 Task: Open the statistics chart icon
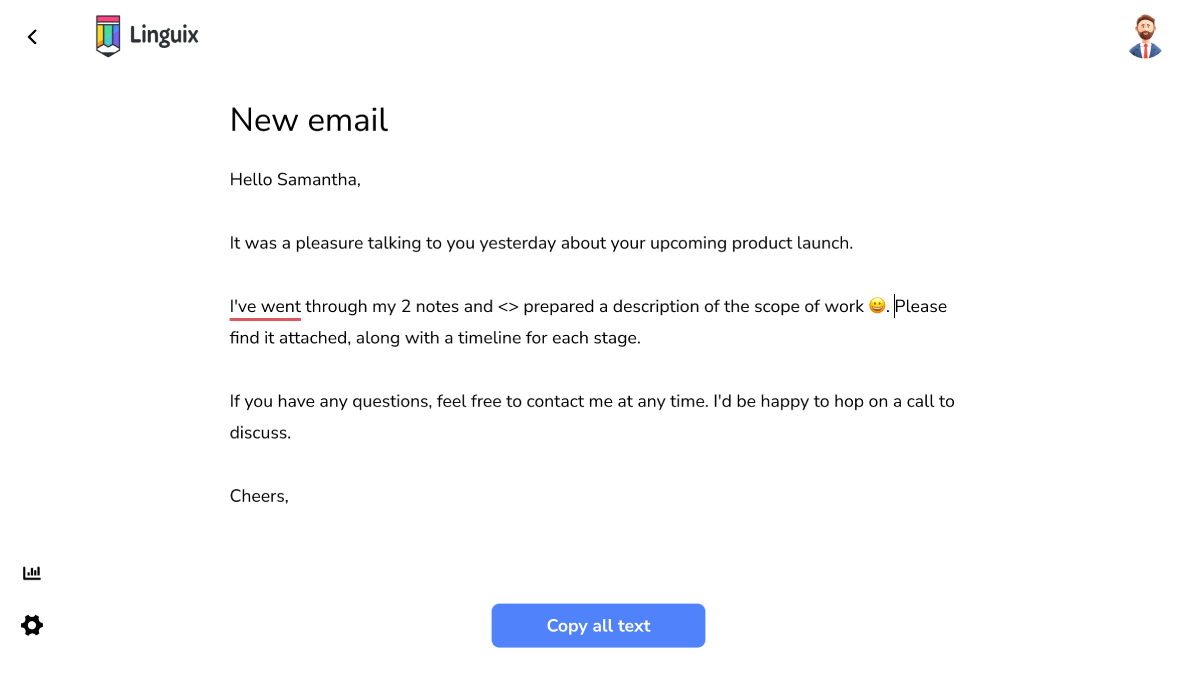pyautogui.click(x=32, y=573)
